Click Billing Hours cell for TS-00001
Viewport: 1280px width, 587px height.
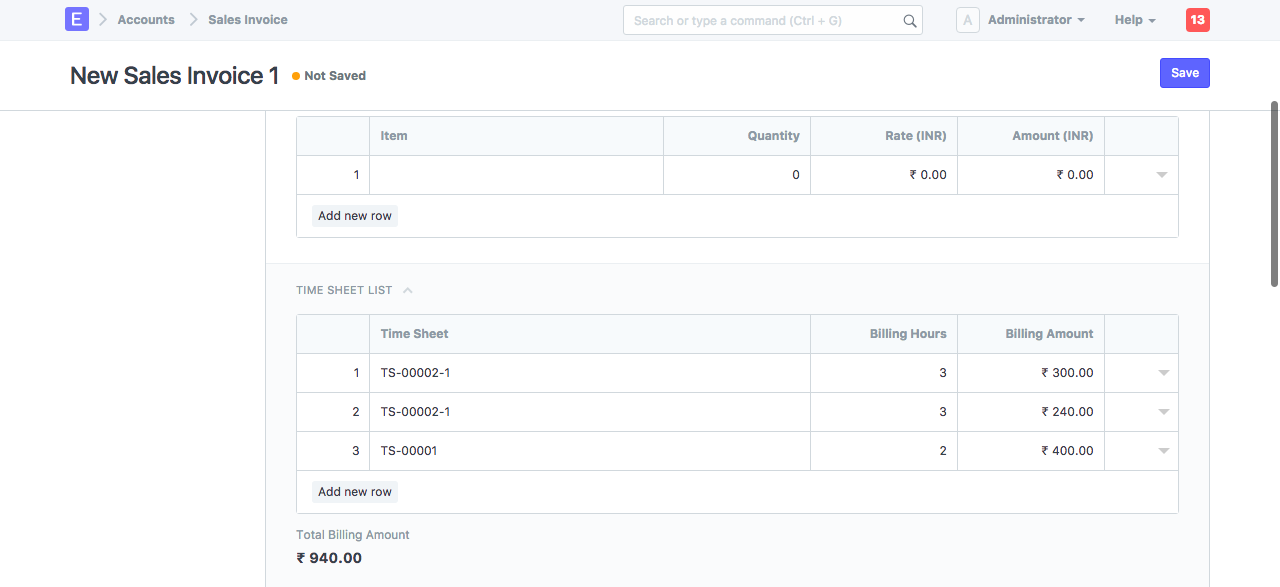tap(883, 451)
